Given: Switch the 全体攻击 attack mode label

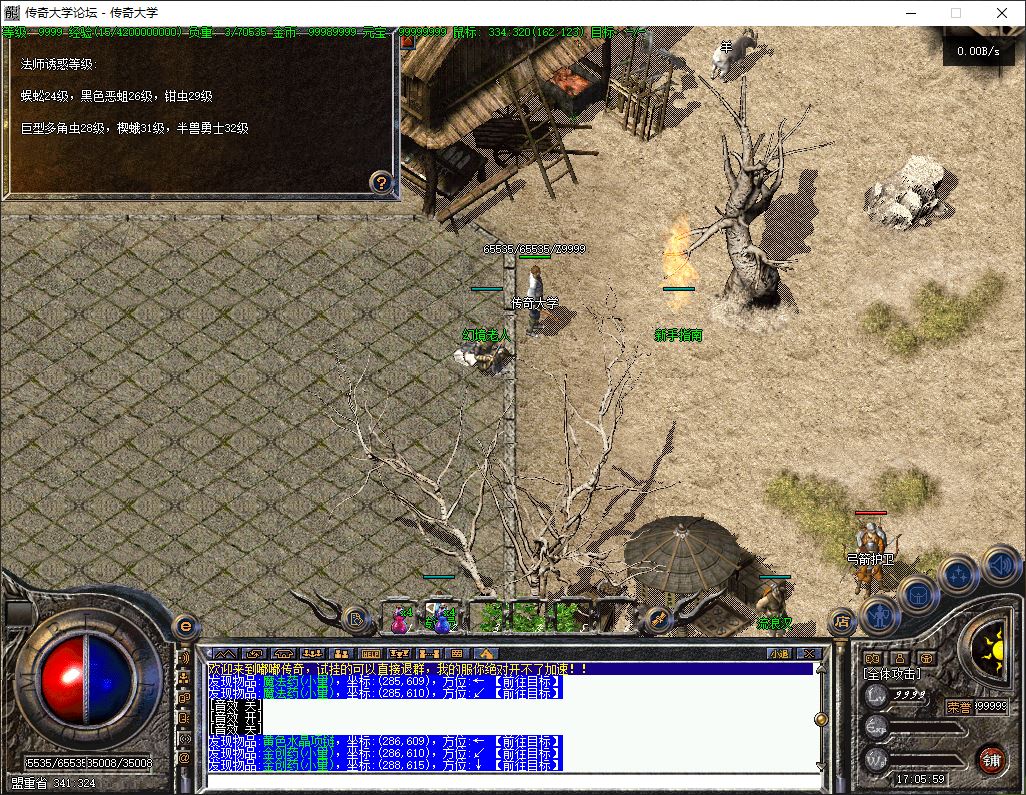Looking at the screenshot, I should coord(892,674).
